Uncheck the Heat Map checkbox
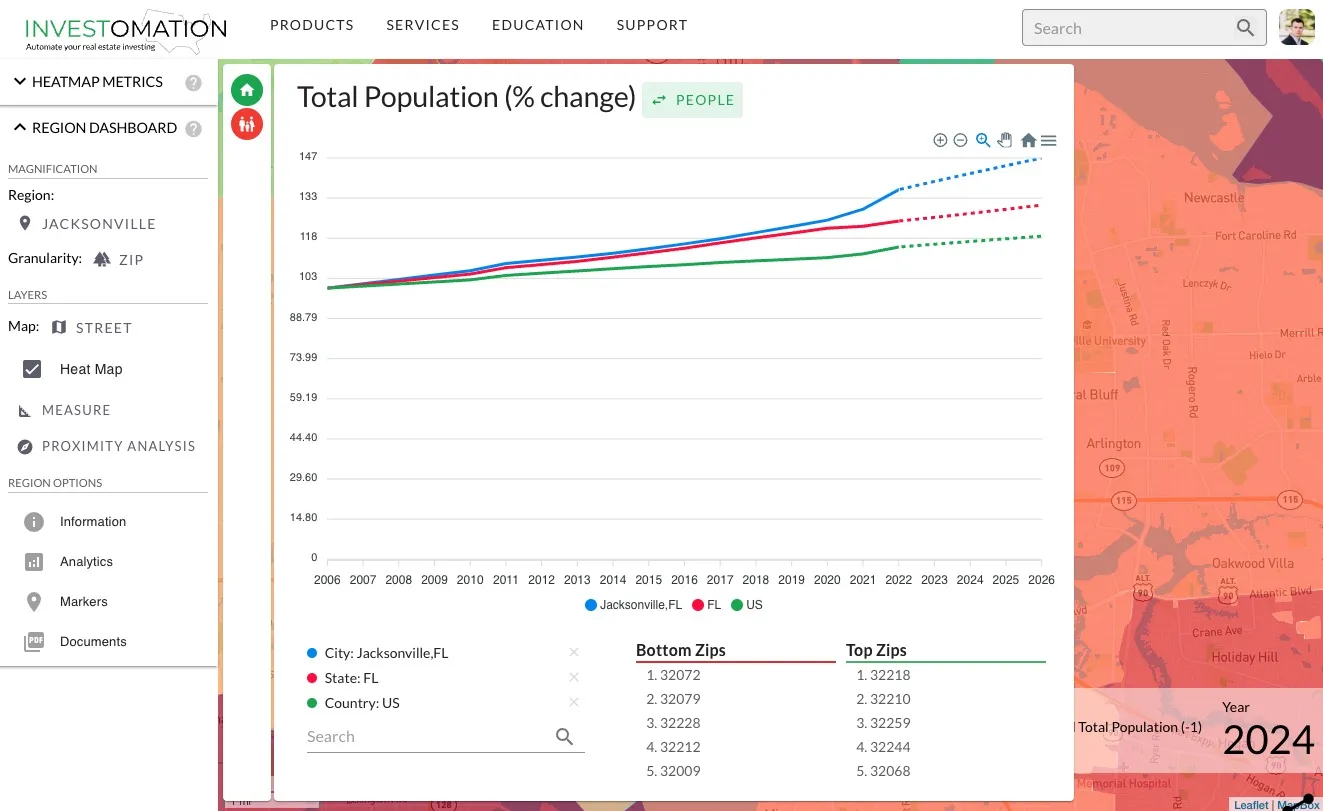1323x811 pixels. (32, 368)
